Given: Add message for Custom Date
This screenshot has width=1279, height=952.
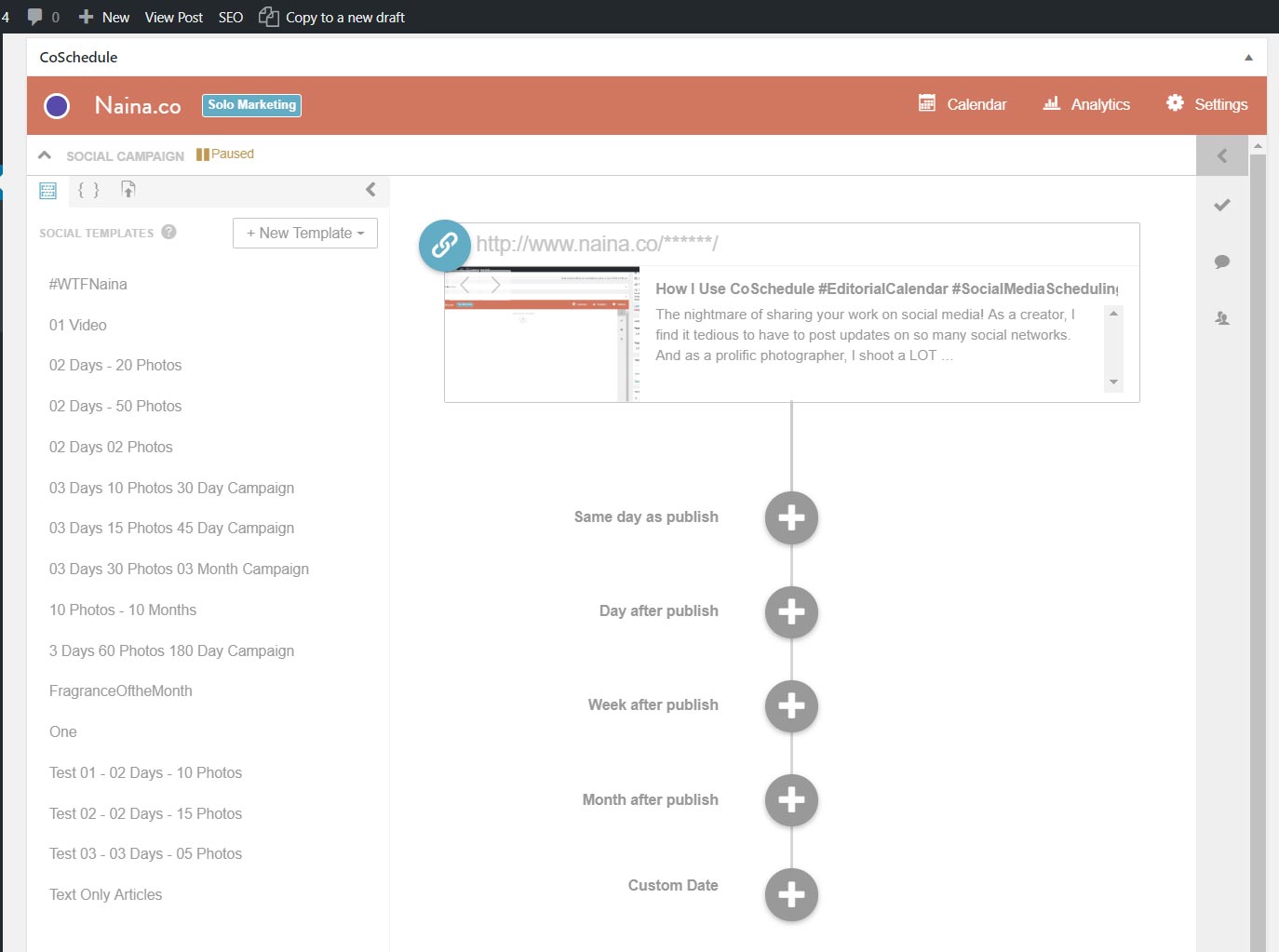Looking at the screenshot, I should pyautogui.click(x=791, y=894).
